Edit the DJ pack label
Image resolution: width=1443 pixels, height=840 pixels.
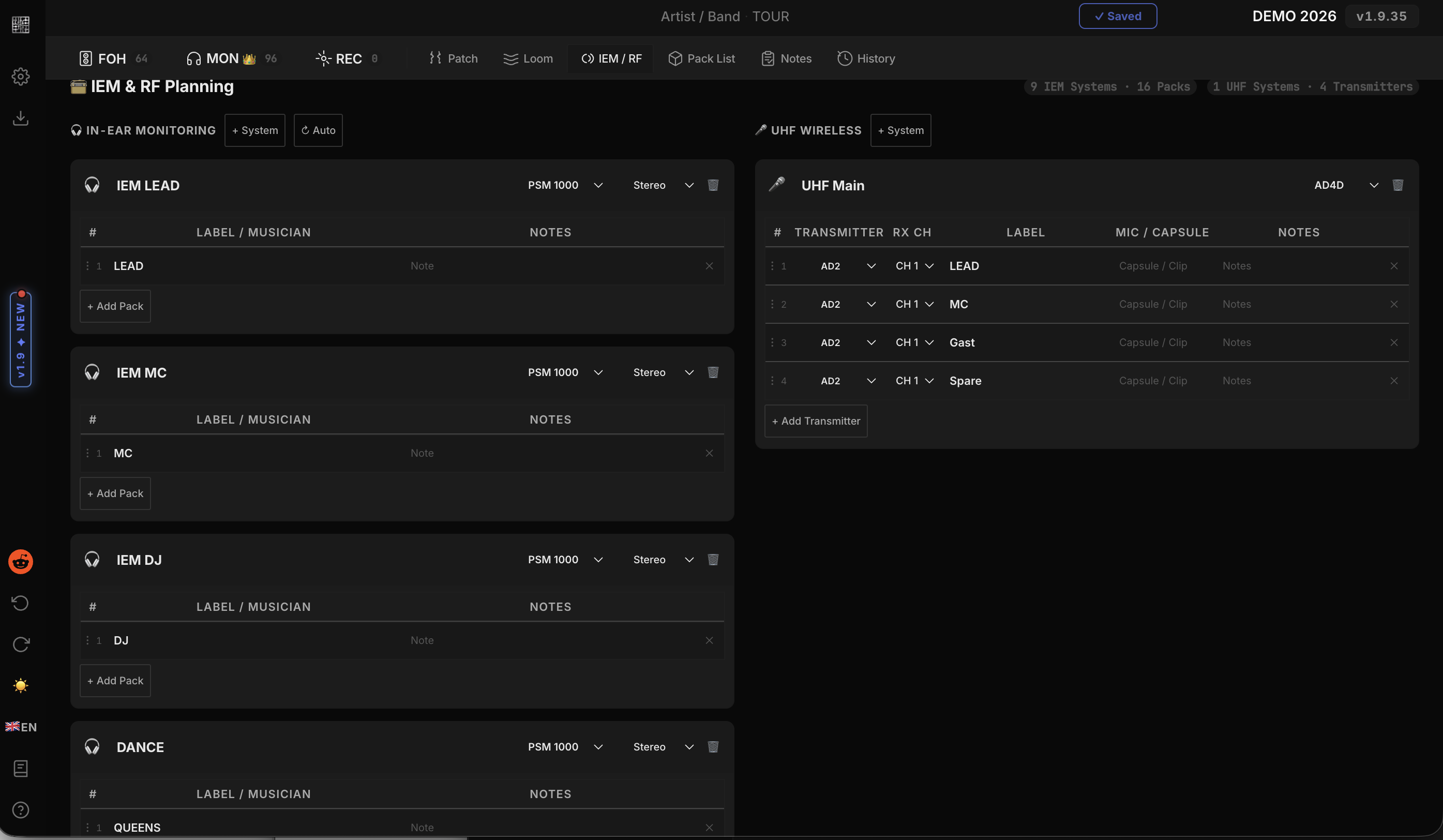tap(255, 640)
